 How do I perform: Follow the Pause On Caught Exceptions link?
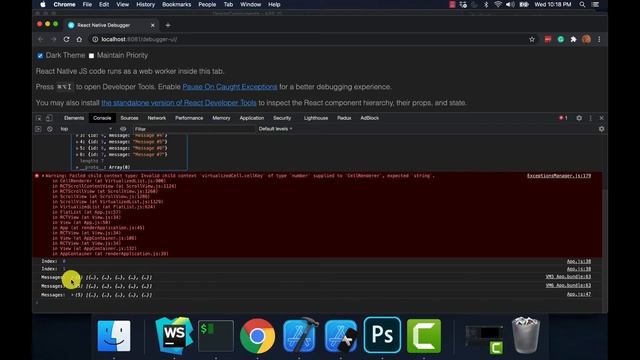pyautogui.click(x=230, y=87)
